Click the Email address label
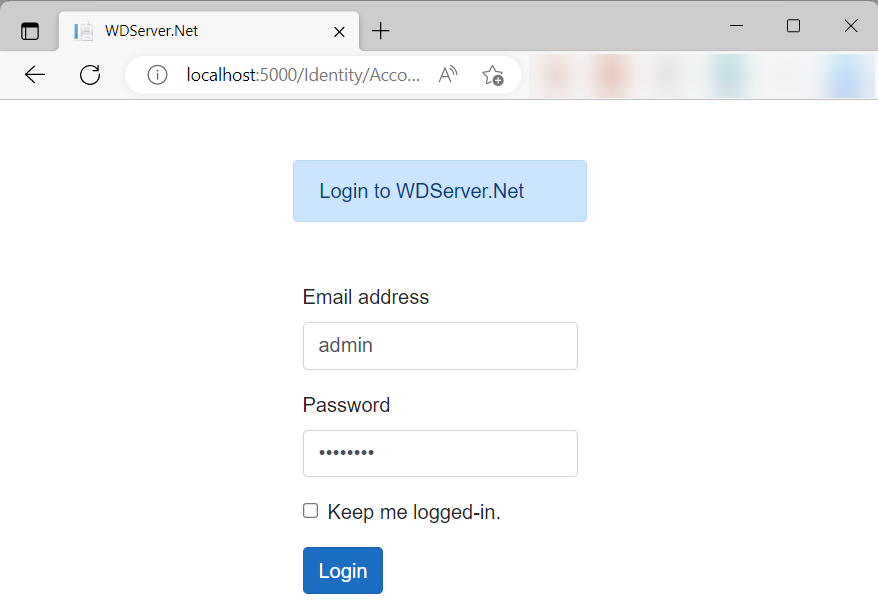 [x=366, y=297]
